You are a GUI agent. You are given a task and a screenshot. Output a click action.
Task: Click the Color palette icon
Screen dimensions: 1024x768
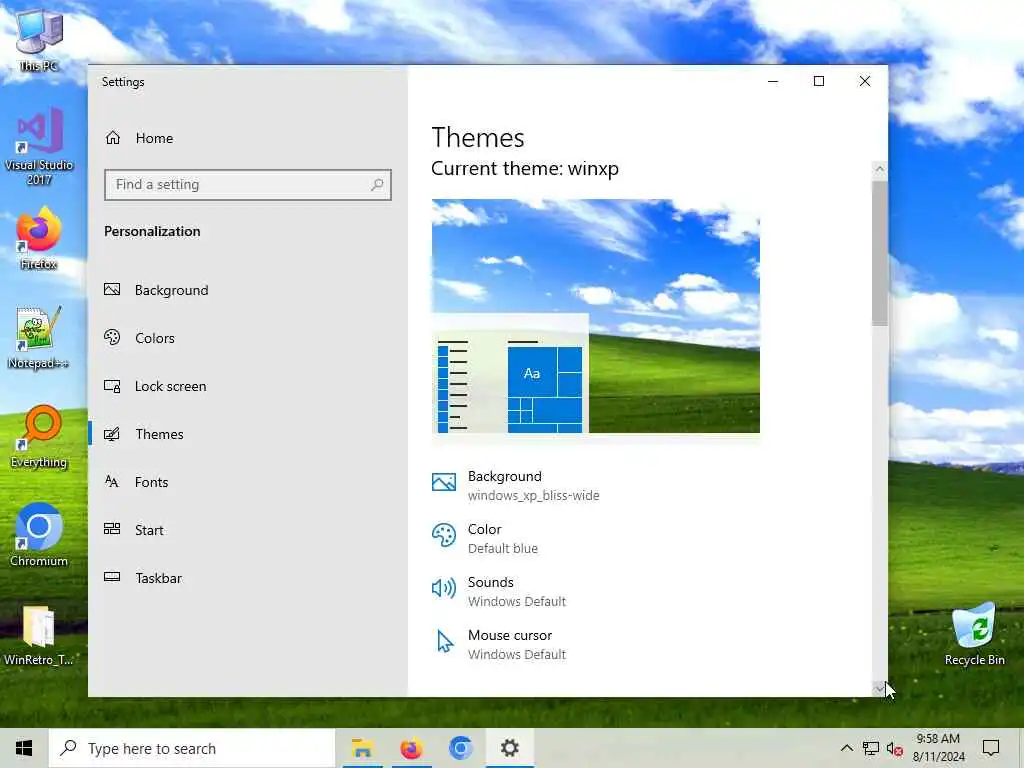click(x=444, y=536)
